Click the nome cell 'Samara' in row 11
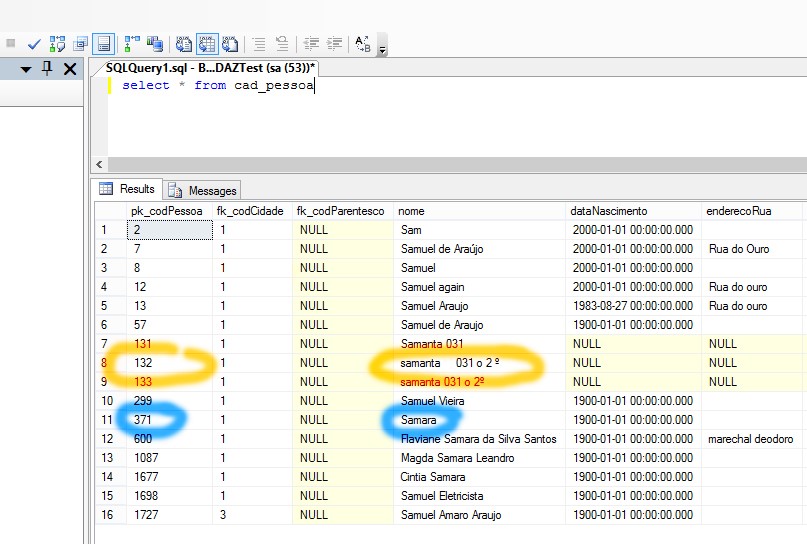 click(479, 420)
